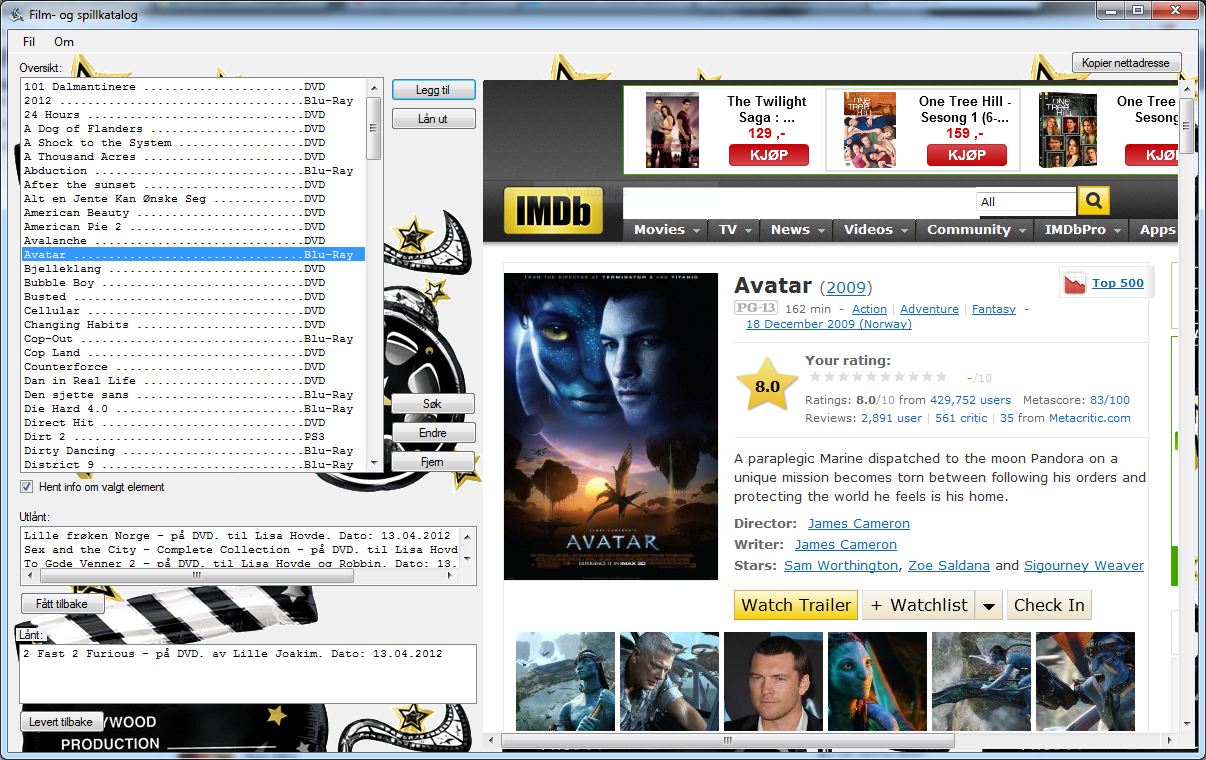The width and height of the screenshot is (1206, 760).
Task: Expand the Videos menu on IMDb
Action: (x=874, y=229)
